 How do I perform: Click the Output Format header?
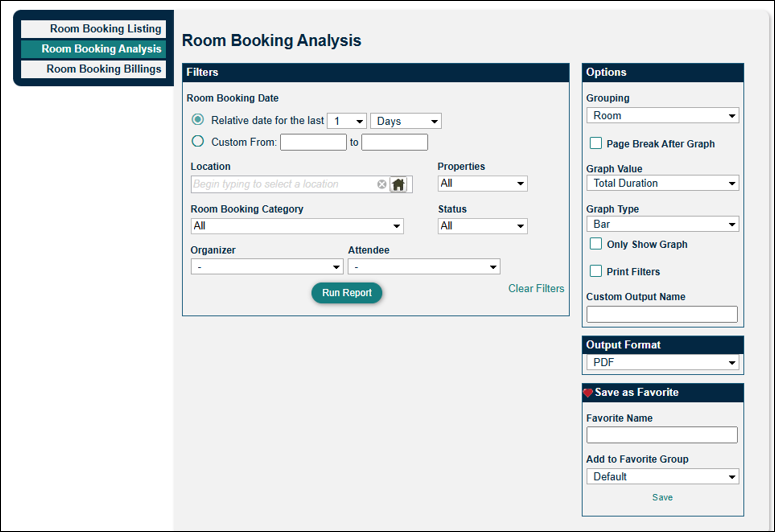pyautogui.click(x=663, y=345)
